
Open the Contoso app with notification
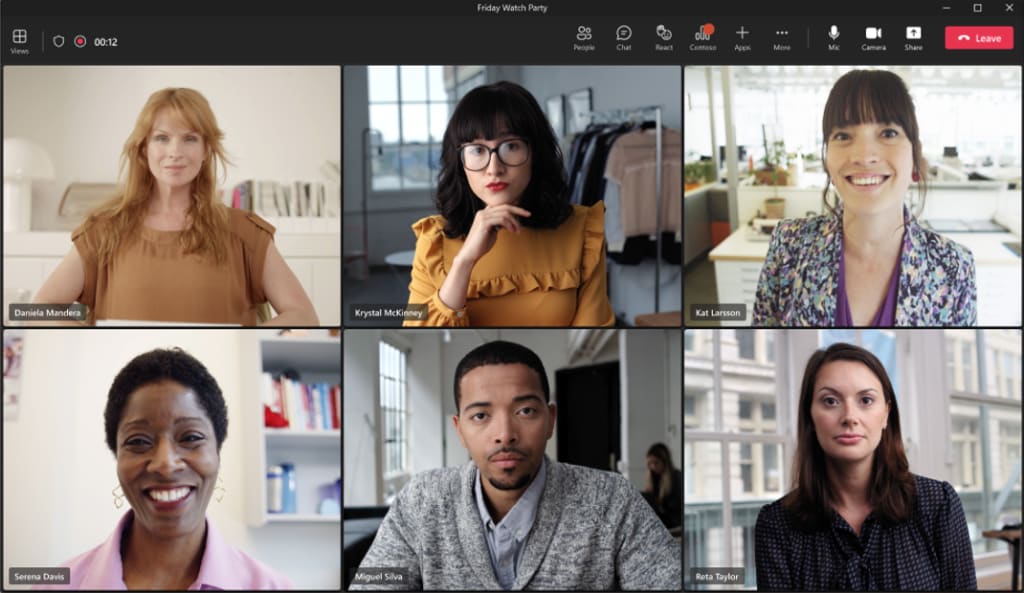coord(703,38)
